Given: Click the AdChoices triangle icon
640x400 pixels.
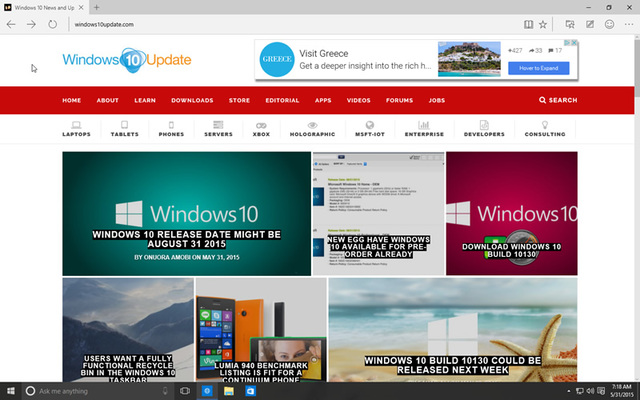Looking at the screenshot, I should coord(567,42).
